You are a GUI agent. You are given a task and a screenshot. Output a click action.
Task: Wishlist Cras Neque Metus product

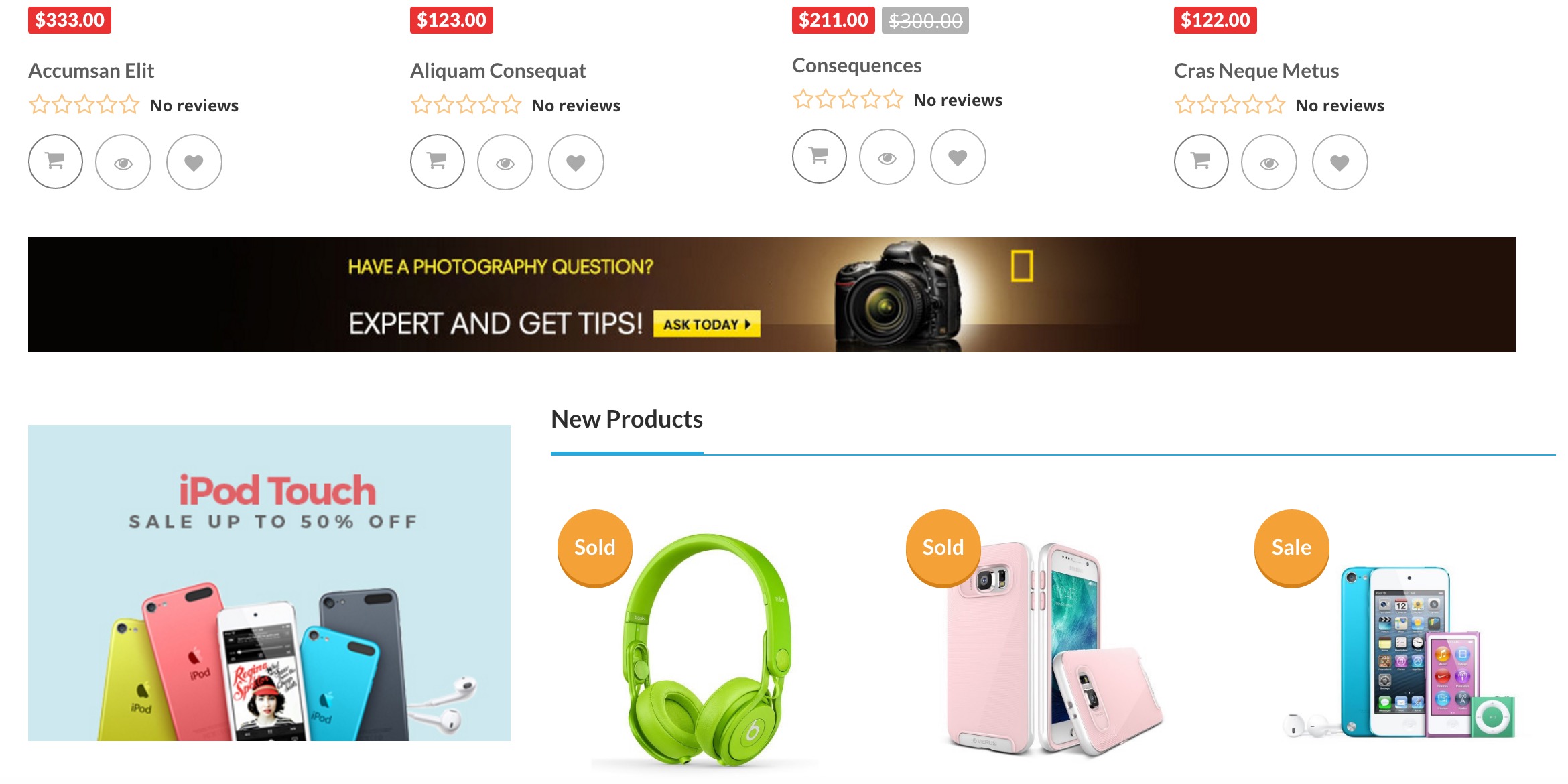[1340, 162]
